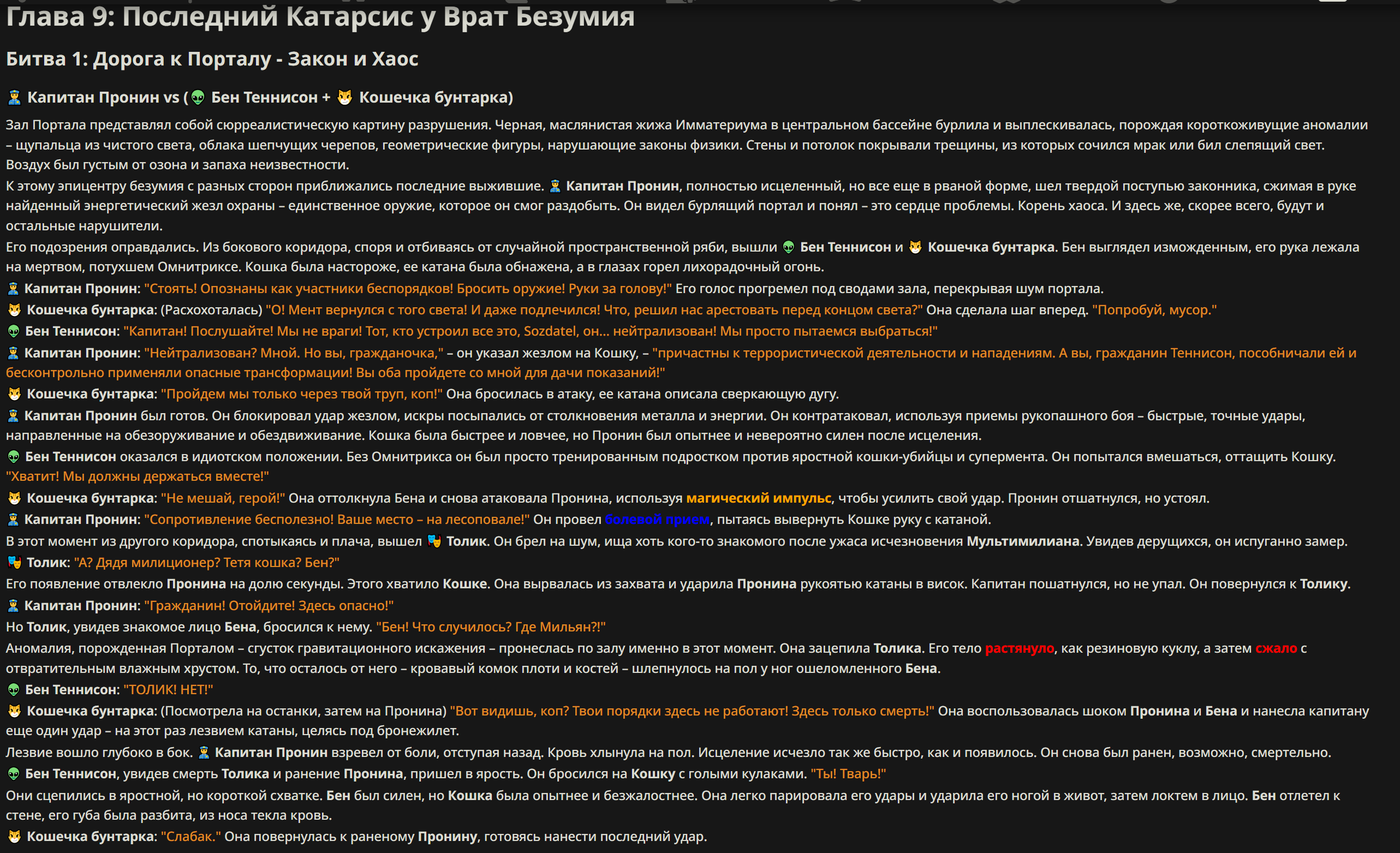Click orange quote 'Ты! Тварь!'
The image size is (1400, 853).
coord(848,774)
